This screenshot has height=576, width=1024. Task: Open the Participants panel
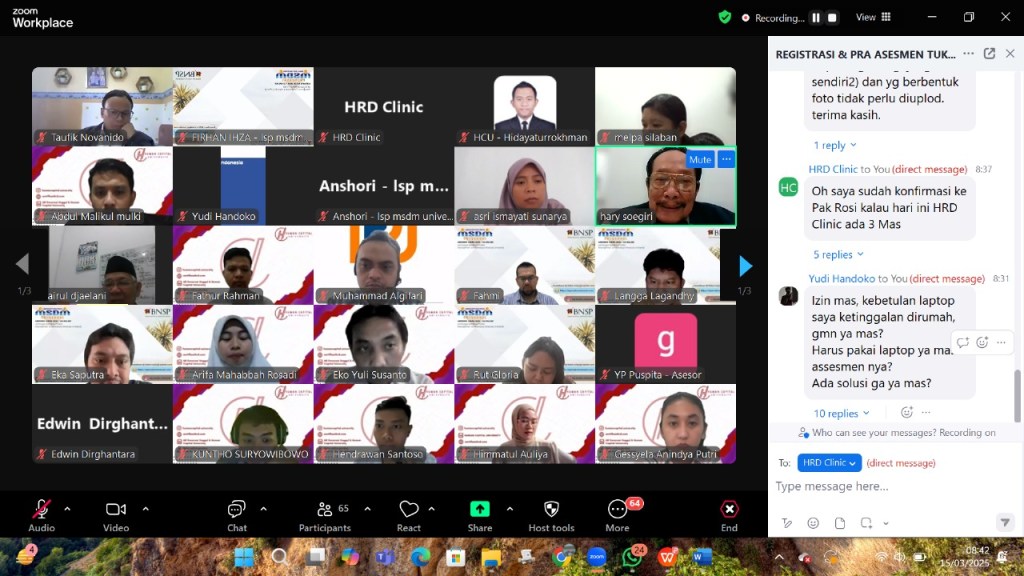tap(325, 511)
